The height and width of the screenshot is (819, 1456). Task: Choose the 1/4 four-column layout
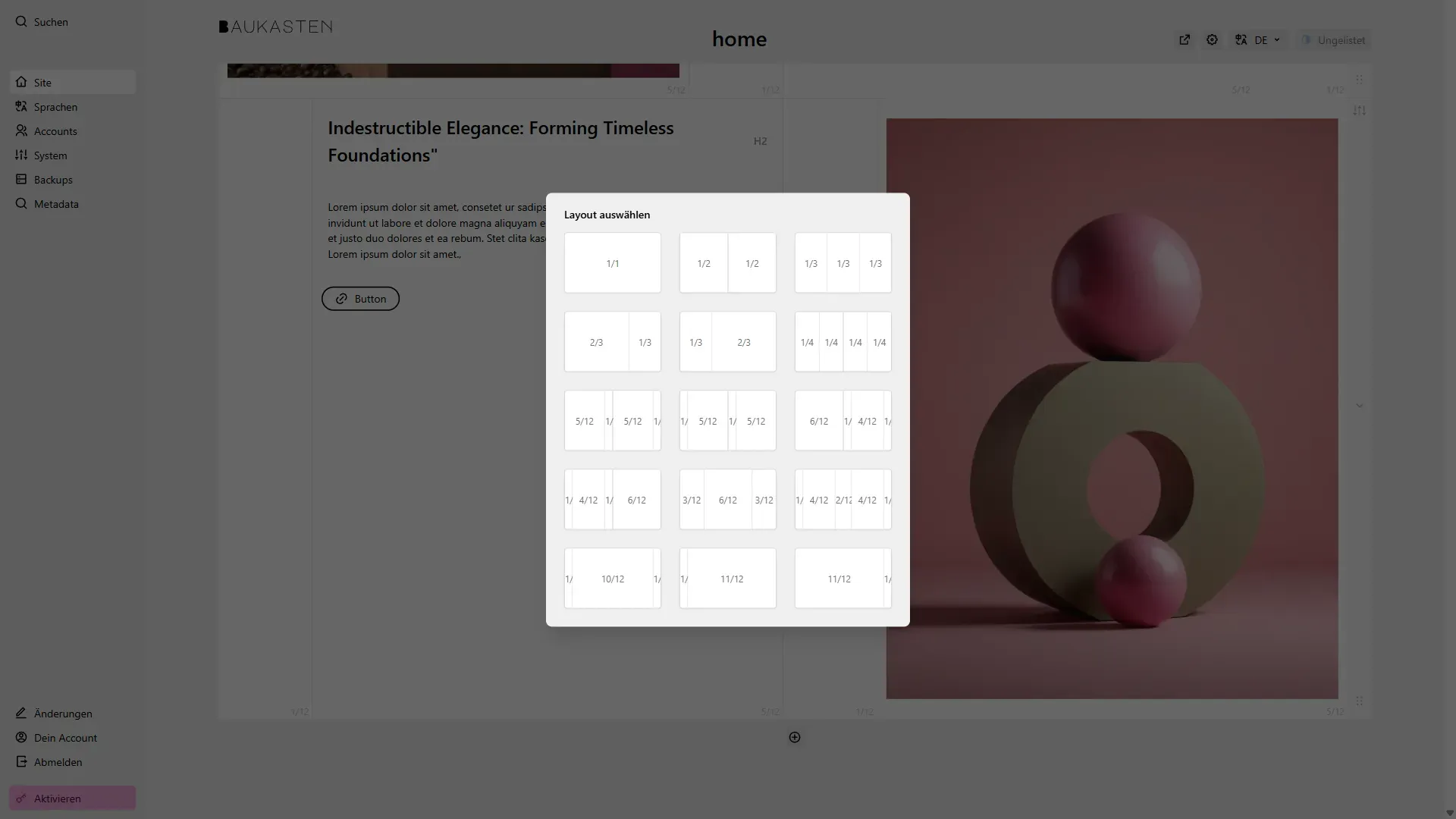tap(843, 342)
